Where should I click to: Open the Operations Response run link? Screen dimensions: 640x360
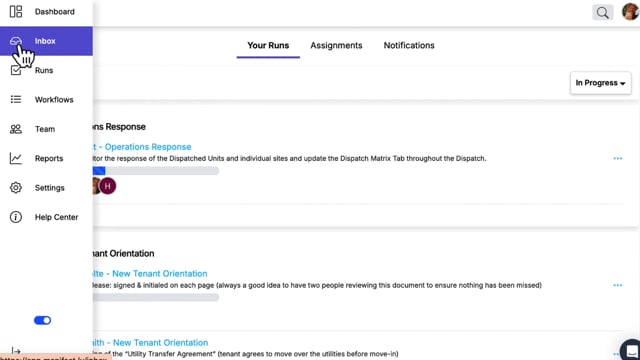tap(142, 147)
